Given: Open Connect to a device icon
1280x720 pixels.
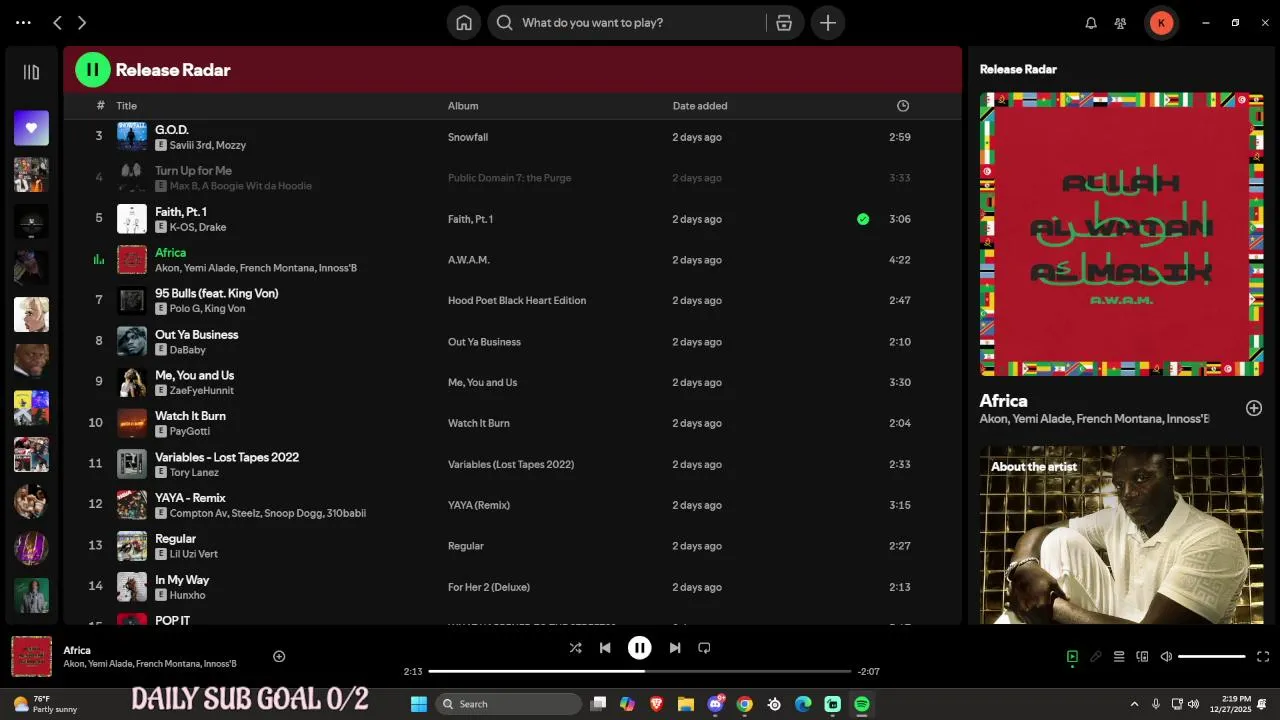Looking at the screenshot, I should [x=1142, y=657].
